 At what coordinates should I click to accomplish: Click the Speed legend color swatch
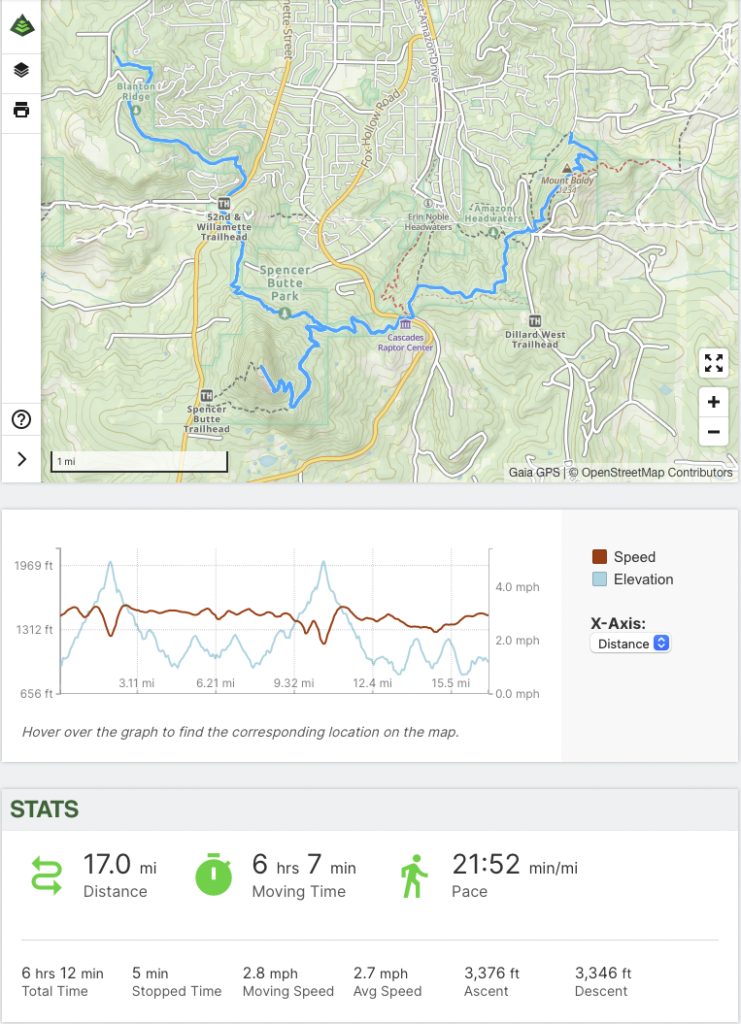599,557
